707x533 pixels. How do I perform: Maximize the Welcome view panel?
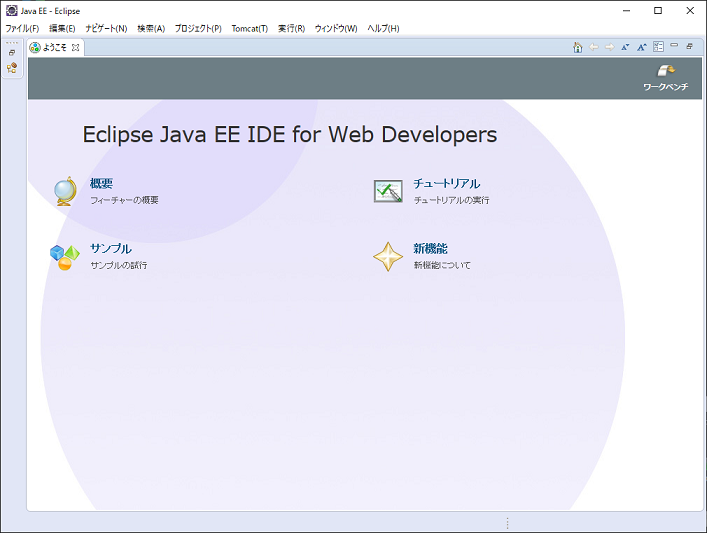coord(689,46)
